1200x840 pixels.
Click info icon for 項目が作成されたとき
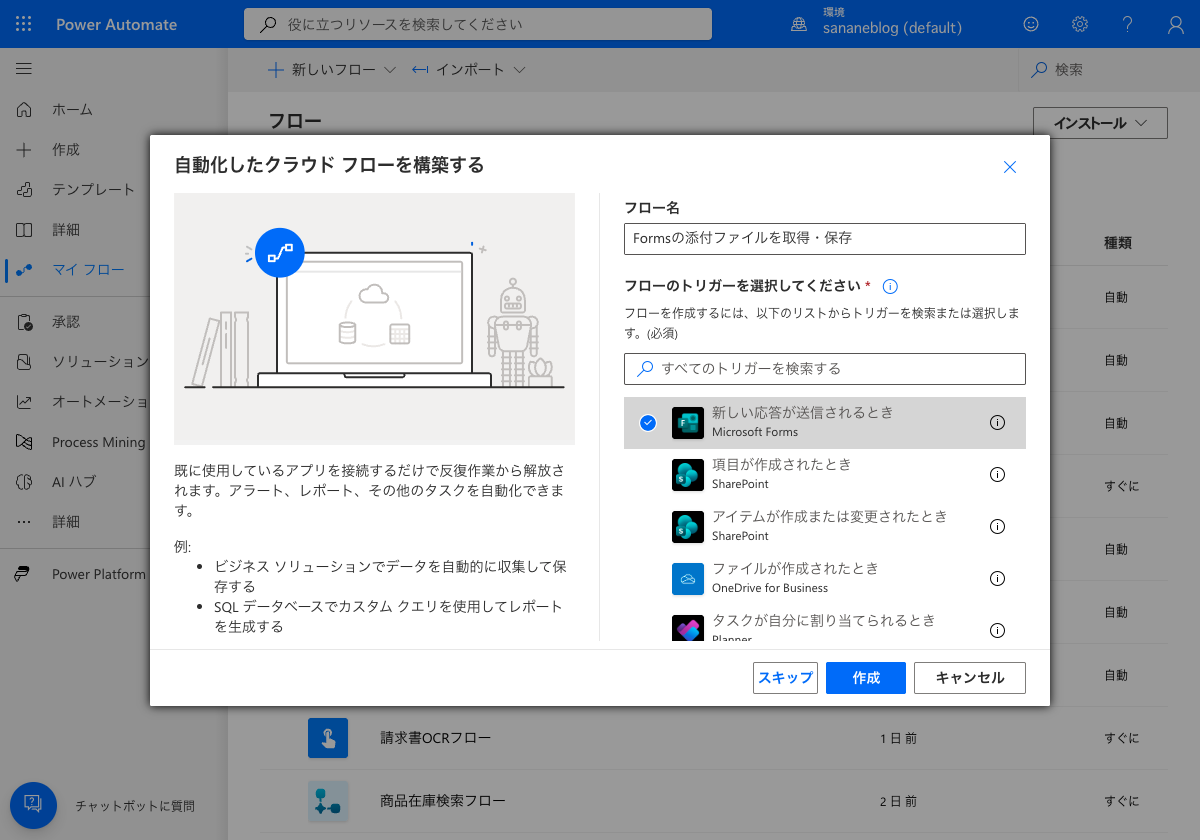pos(997,475)
